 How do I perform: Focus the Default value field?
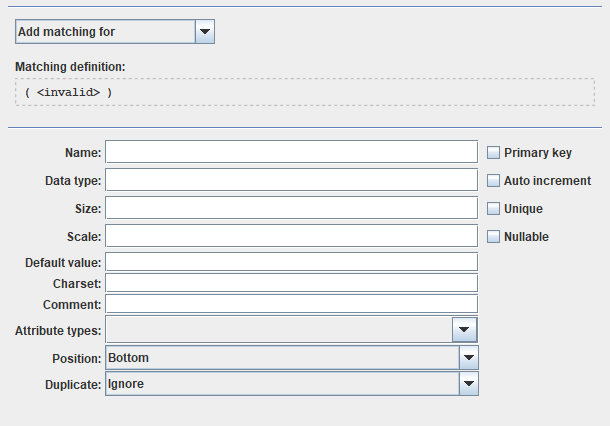tap(291, 262)
